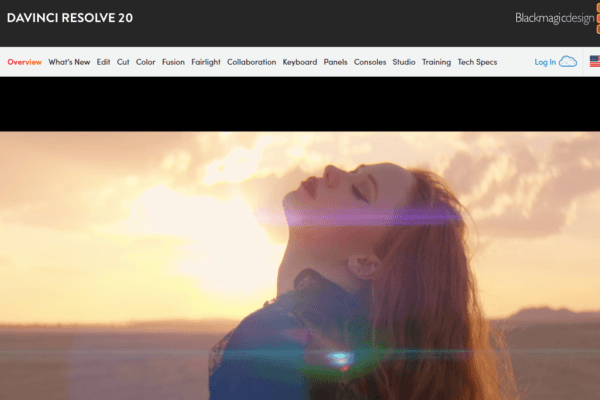Open the Overview tab
The image size is (600, 400).
tap(24, 62)
